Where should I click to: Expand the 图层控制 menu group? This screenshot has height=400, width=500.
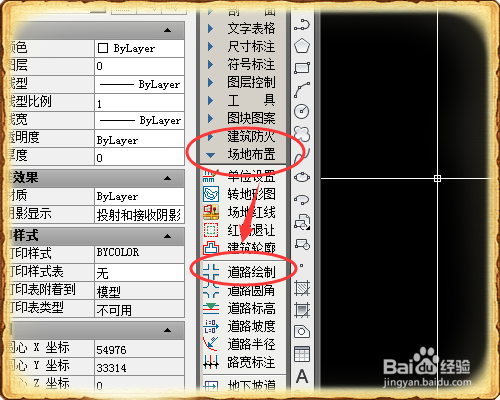pyautogui.click(x=210, y=82)
